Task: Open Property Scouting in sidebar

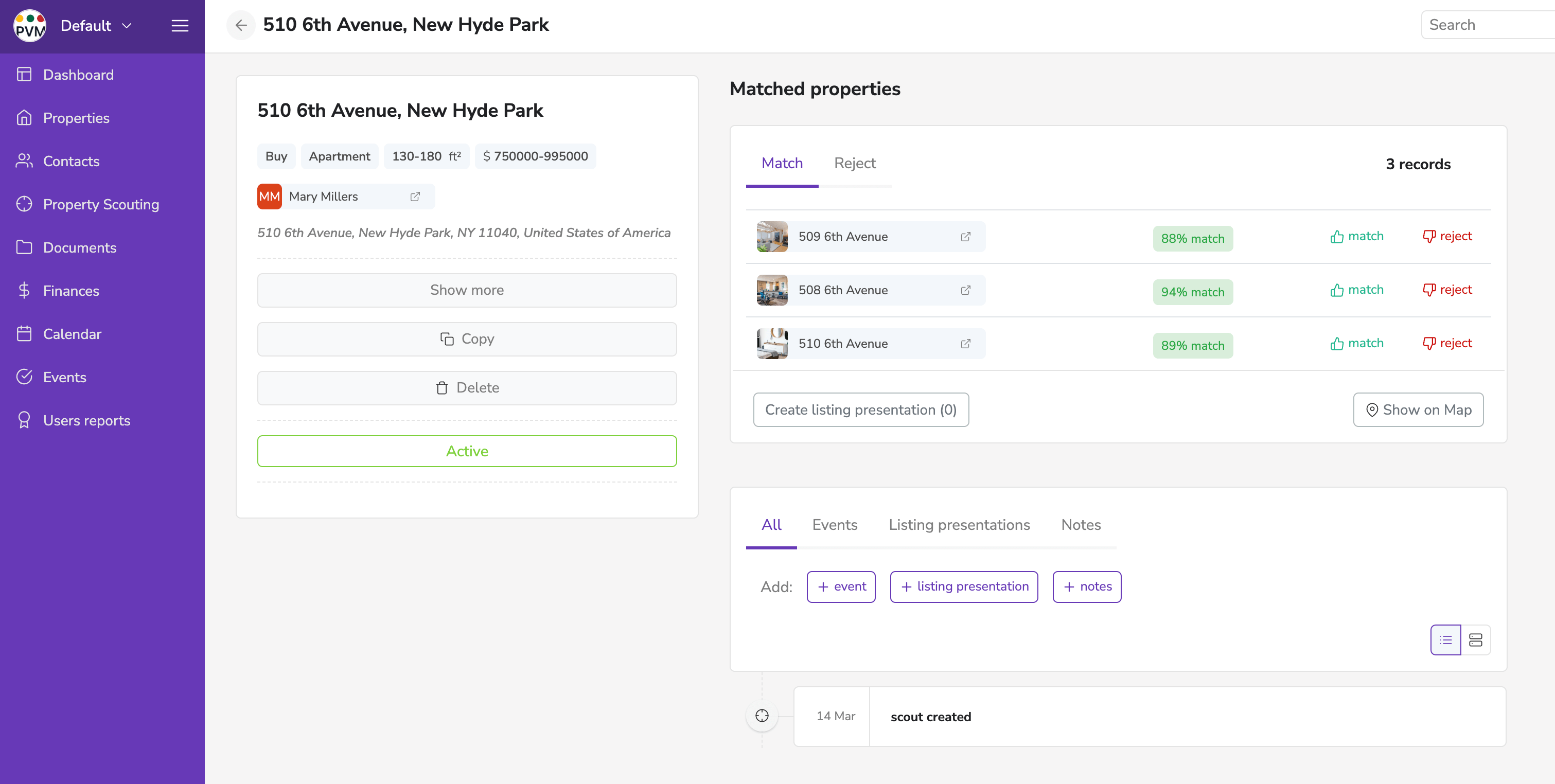Action: pyautogui.click(x=101, y=204)
